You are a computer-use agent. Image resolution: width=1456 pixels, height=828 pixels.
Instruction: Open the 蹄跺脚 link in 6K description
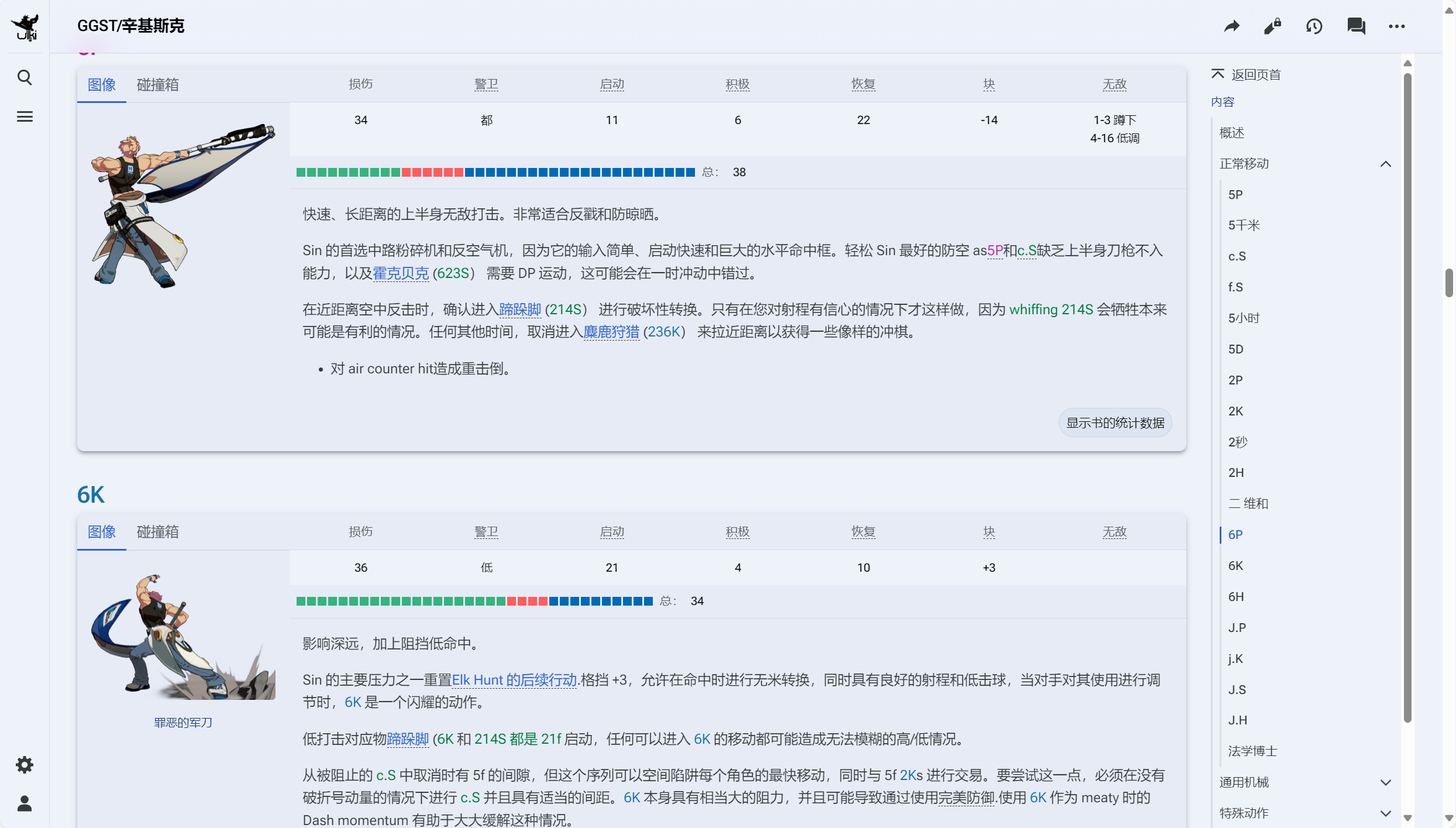tap(408, 739)
